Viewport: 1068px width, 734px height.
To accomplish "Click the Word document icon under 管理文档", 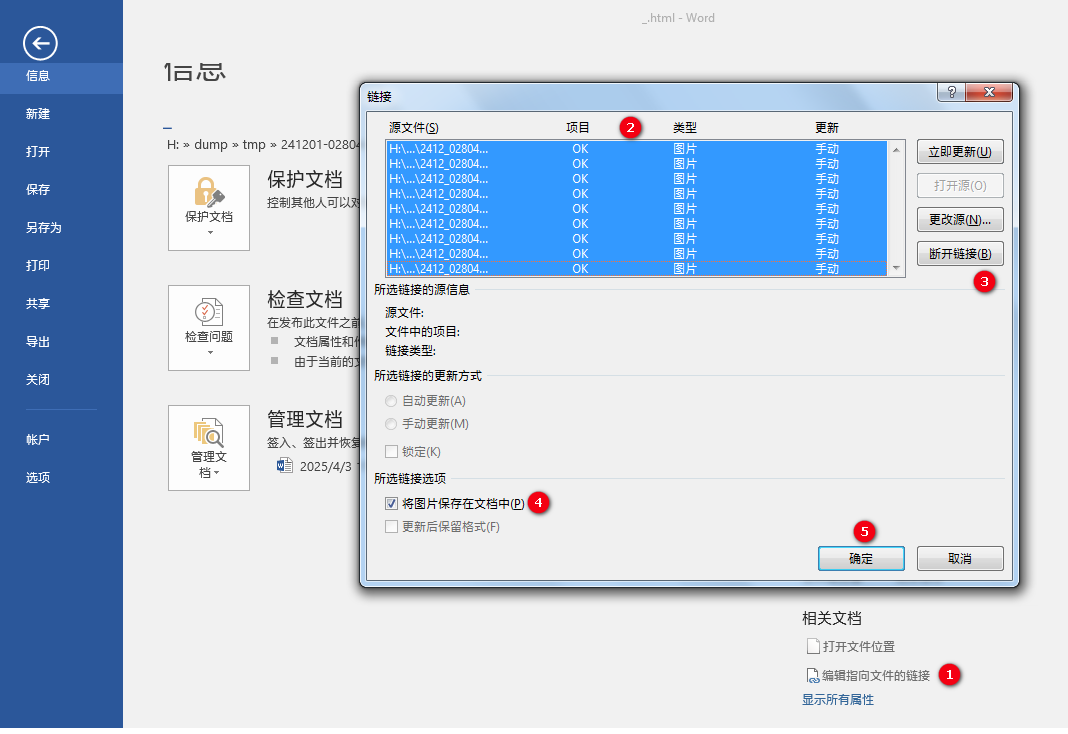I will pyautogui.click(x=285, y=466).
